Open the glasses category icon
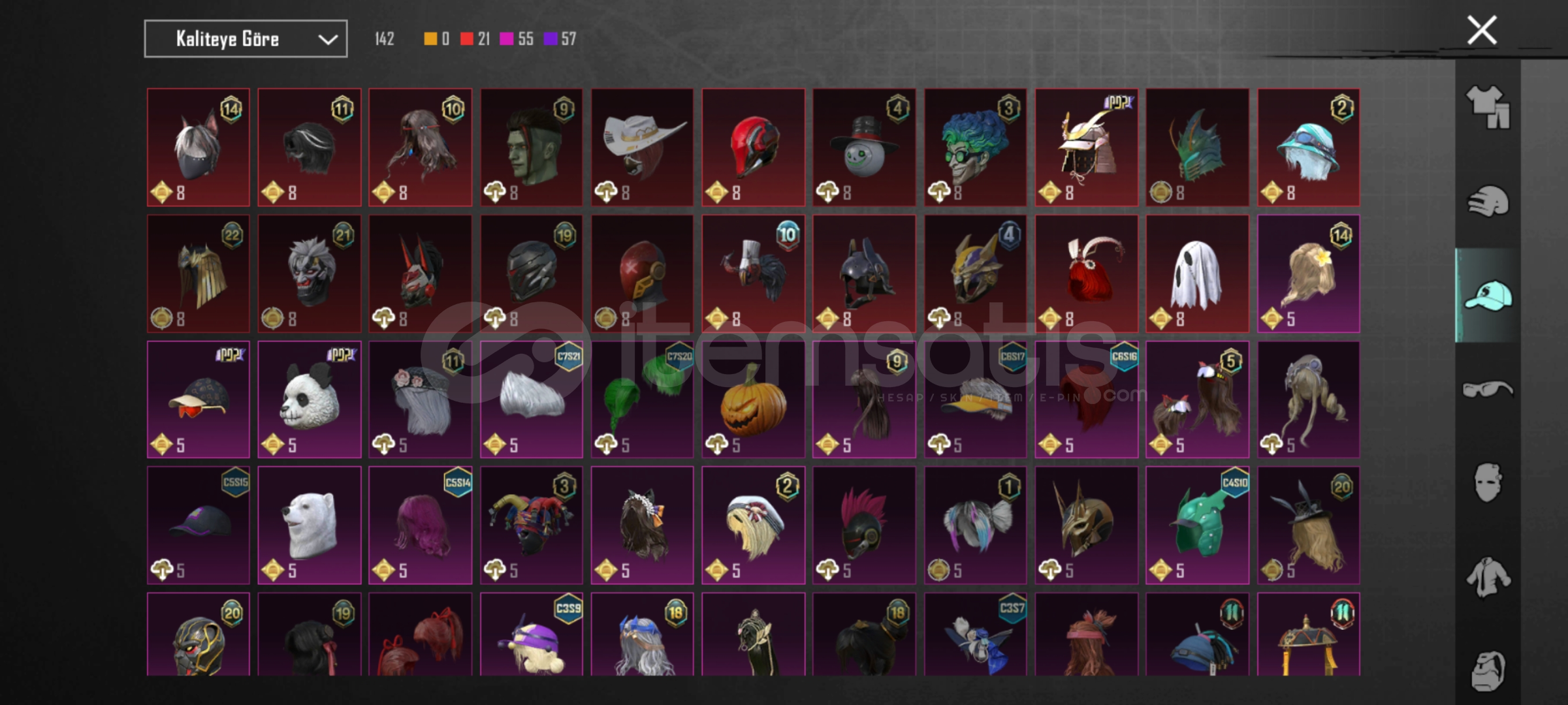Viewport: 1568px width, 705px height. pos(1488,389)
